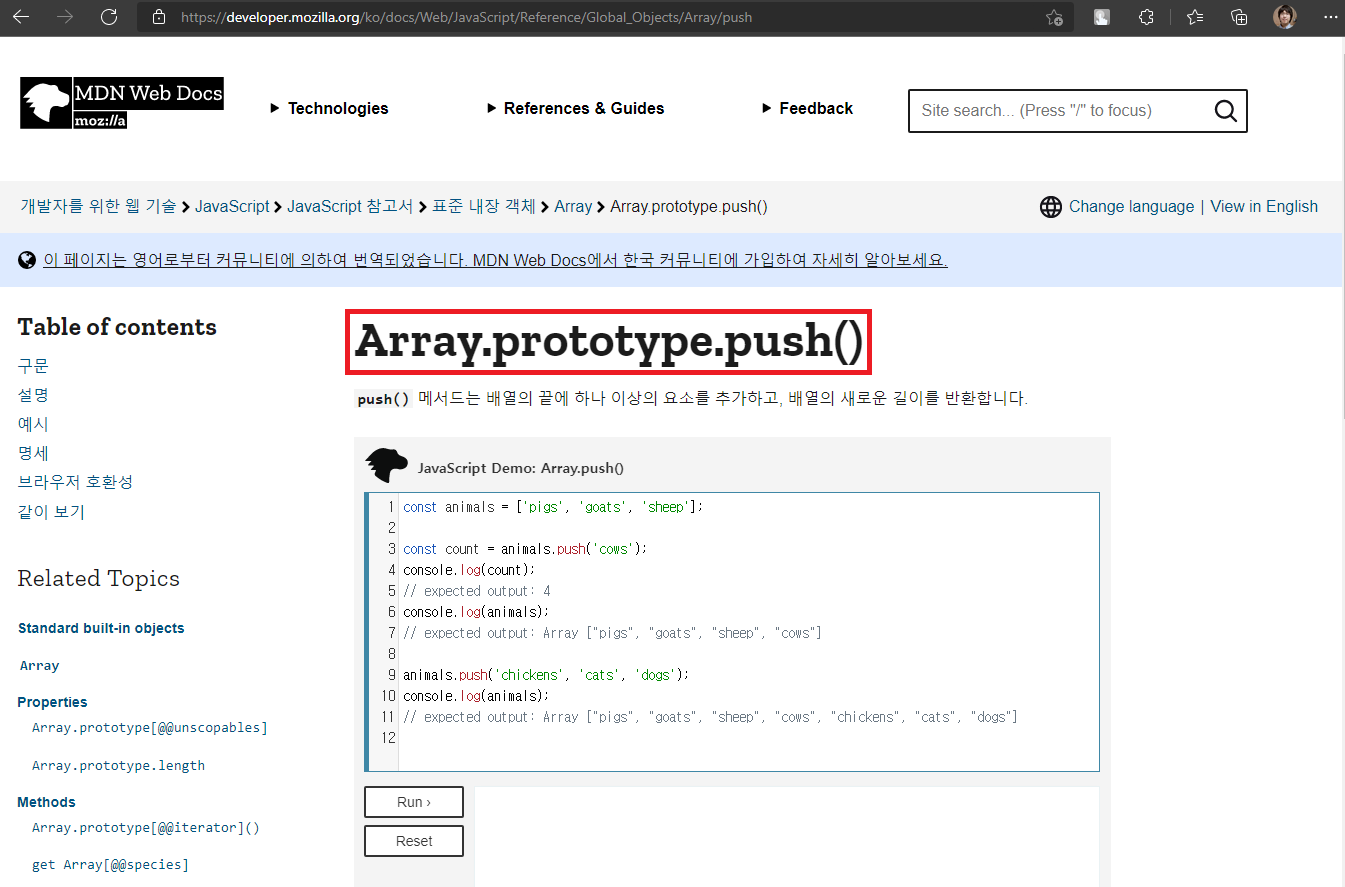Open the Collections icon

1239,17
